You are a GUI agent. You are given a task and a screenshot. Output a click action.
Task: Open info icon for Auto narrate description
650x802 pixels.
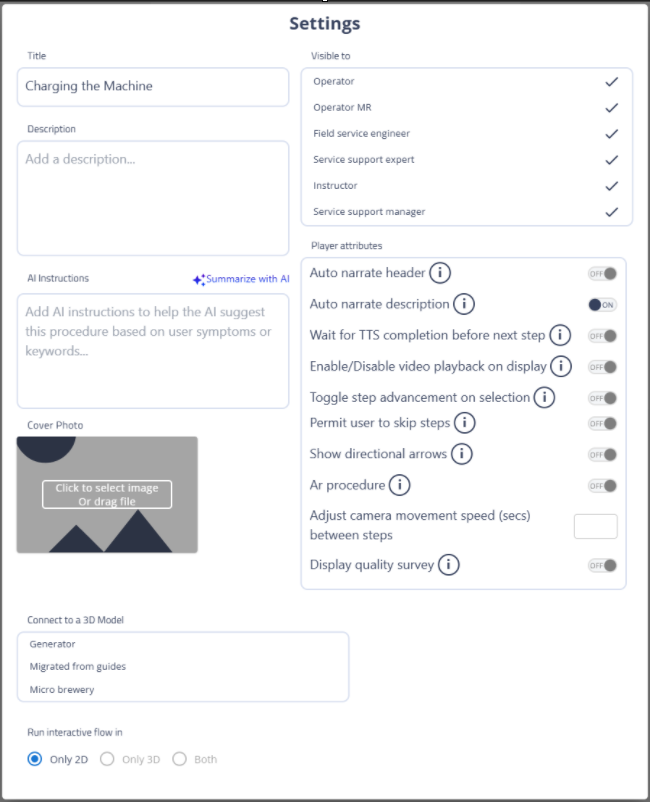coord(464,304)
